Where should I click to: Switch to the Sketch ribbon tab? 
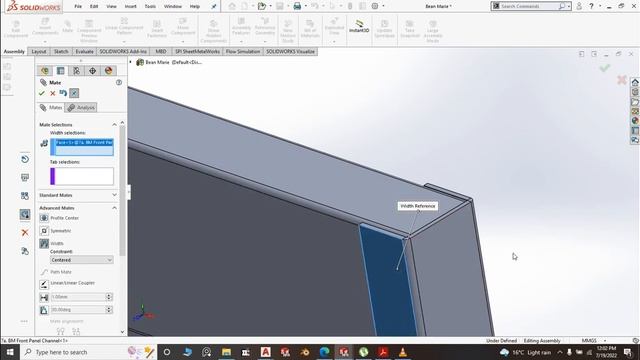[61, 51]
